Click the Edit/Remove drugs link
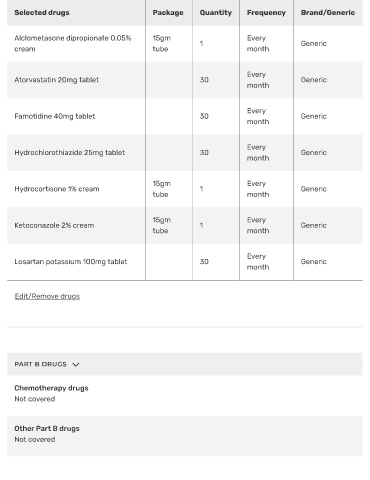Viewport: 370px width, 480px height. coord(47,296)
